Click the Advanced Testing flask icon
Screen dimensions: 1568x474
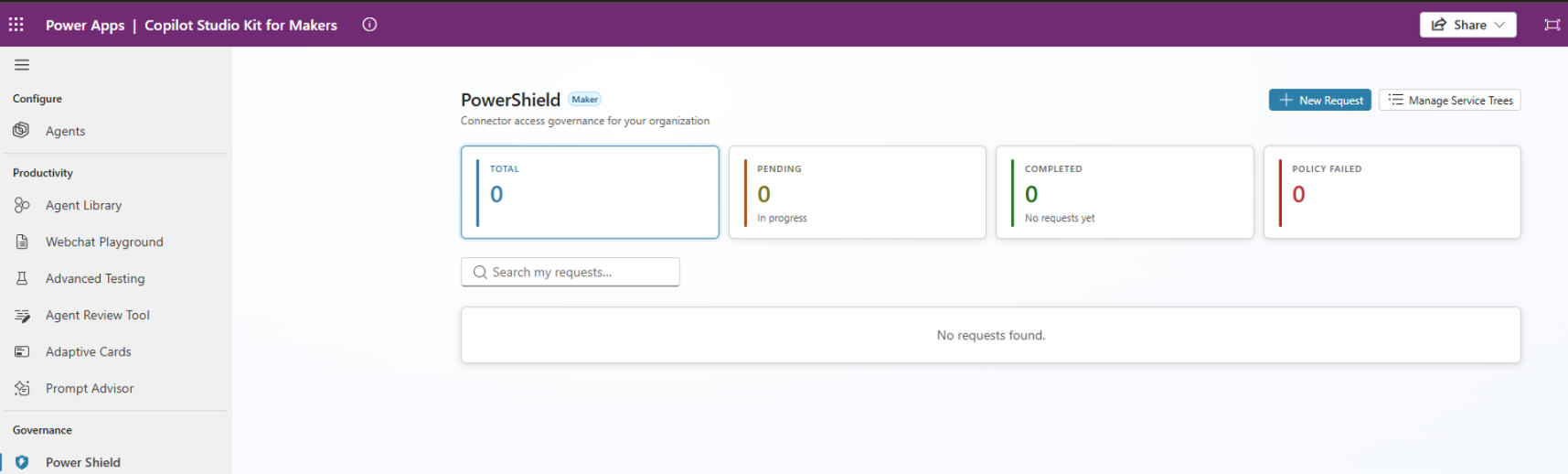22,278
